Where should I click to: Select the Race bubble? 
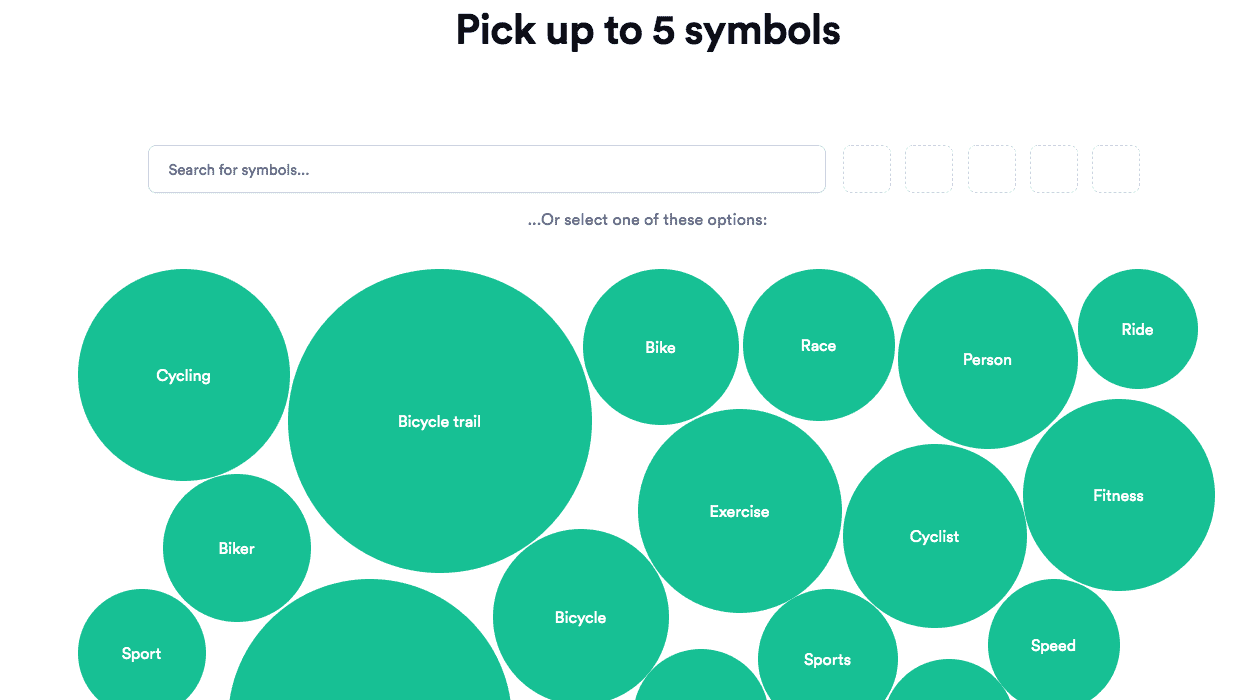click(818, 345)
